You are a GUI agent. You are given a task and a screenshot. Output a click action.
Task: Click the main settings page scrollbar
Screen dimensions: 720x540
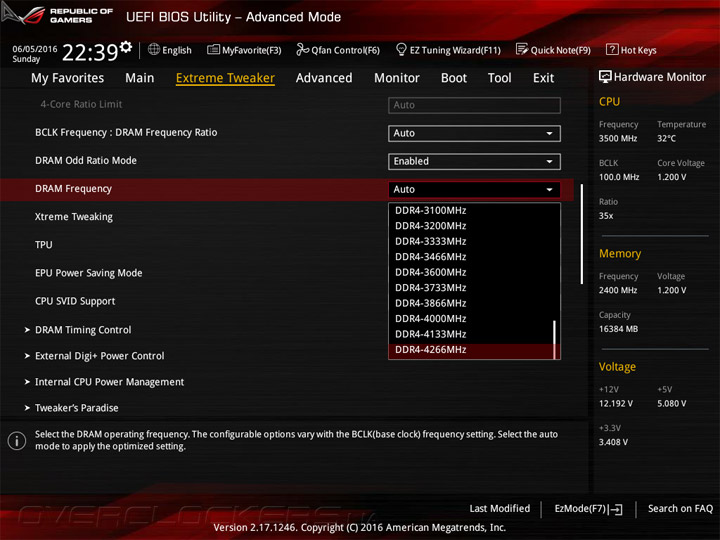click(x=581, y=234)
